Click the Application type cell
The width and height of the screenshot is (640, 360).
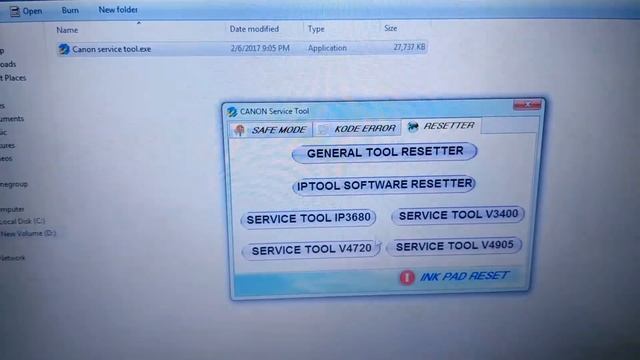(x=327, y=48)
